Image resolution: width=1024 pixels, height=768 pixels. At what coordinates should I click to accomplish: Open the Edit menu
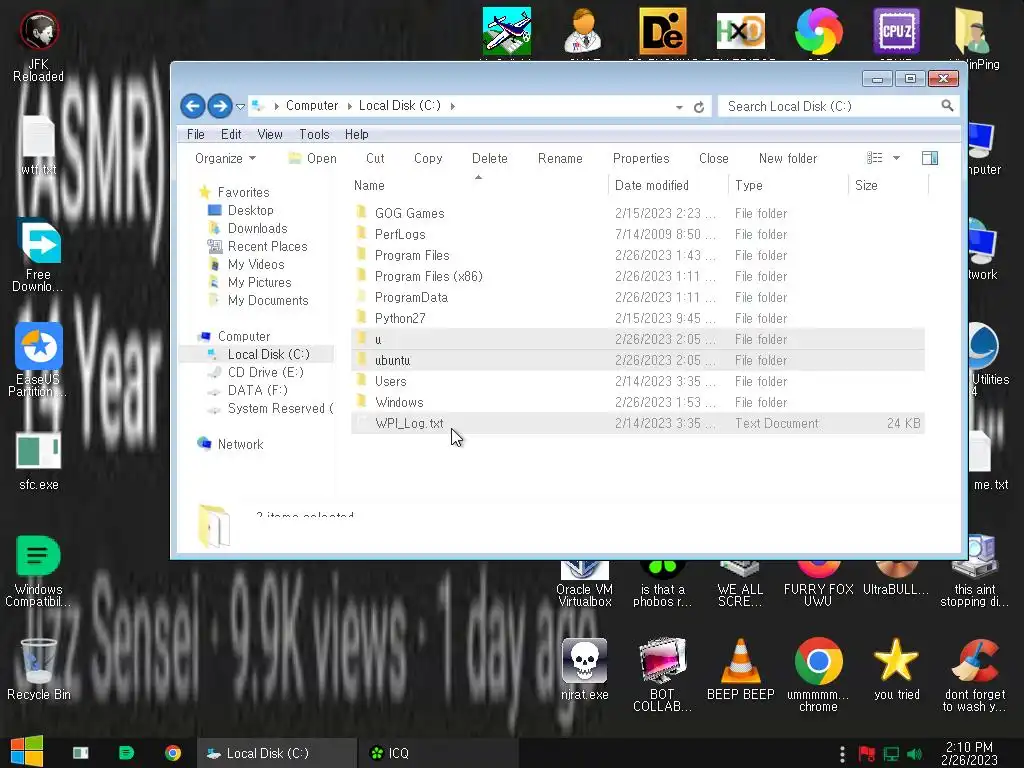point(231,135)
